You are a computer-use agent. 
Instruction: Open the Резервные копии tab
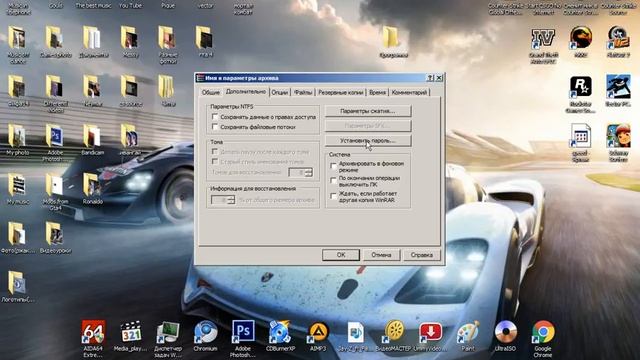[340, 93]
